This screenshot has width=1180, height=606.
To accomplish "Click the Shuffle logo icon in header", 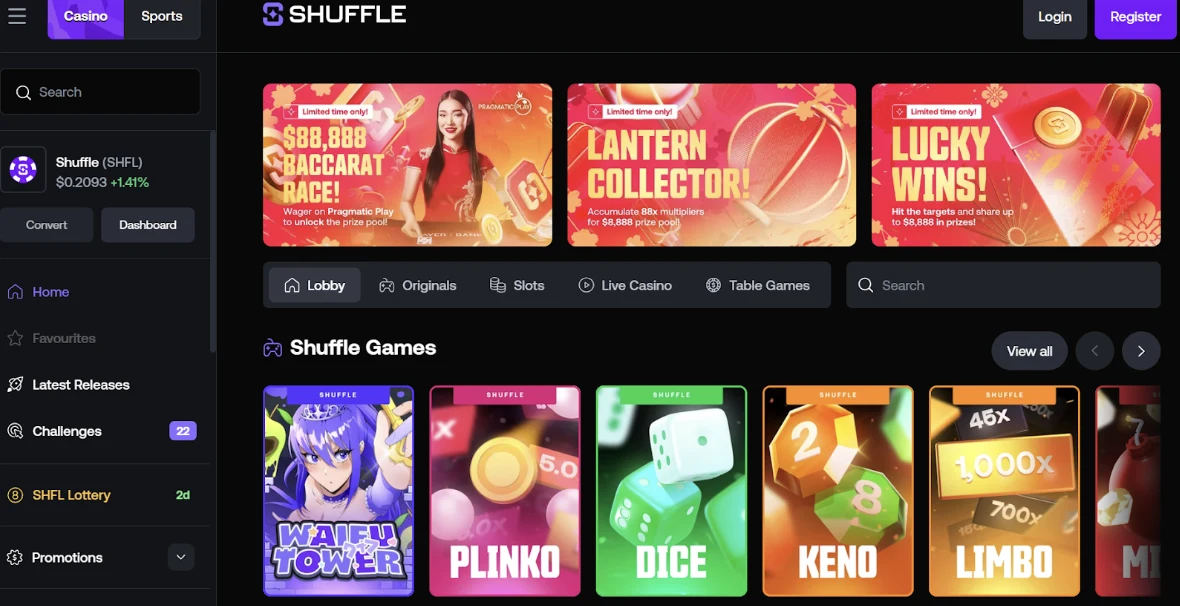I will [x=273, y=14].
